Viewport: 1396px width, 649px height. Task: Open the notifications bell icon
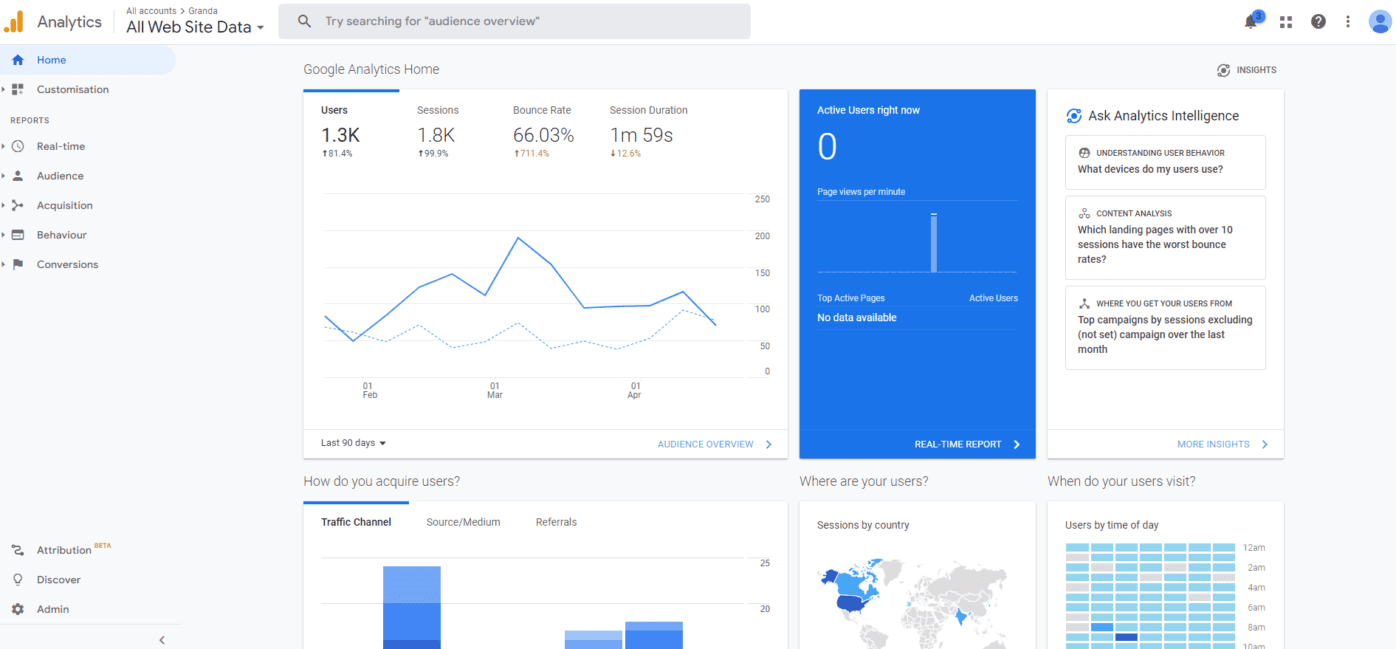[x=1251, y=22]
